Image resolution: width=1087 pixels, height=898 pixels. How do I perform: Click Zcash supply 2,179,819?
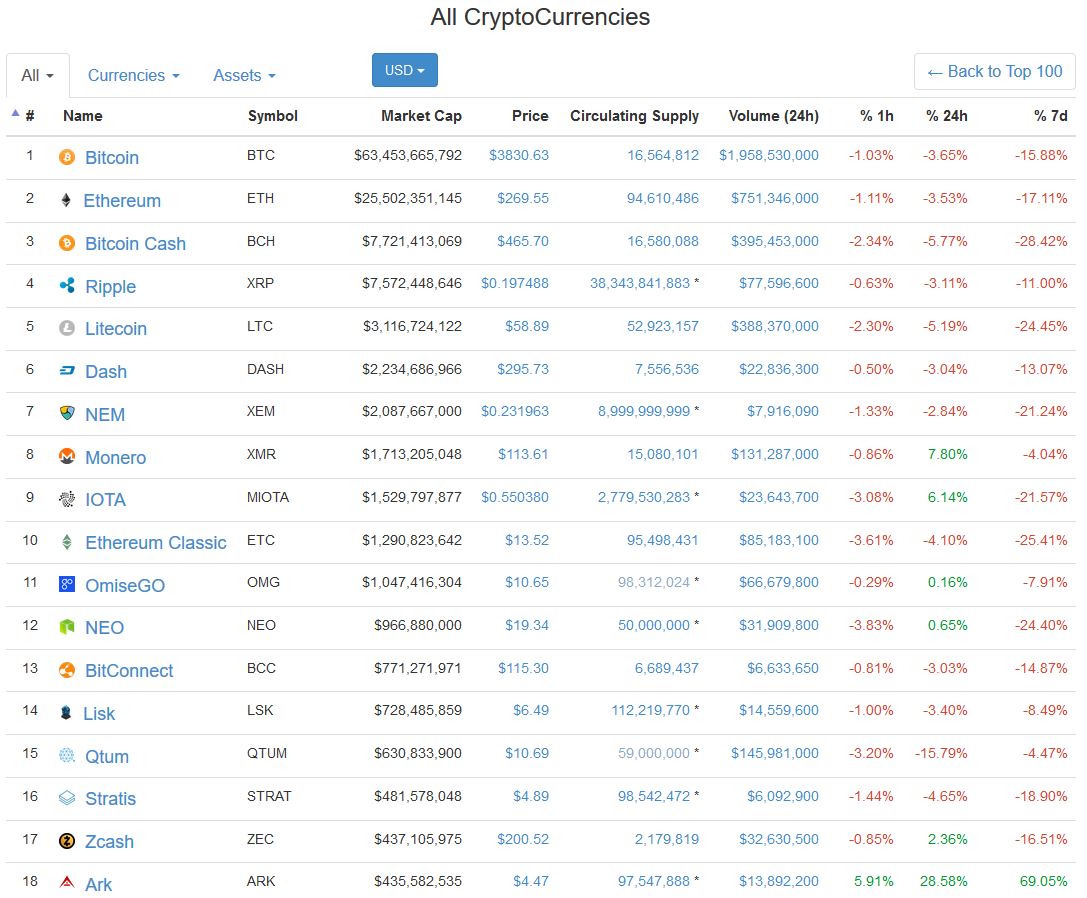tap(667, 839)
